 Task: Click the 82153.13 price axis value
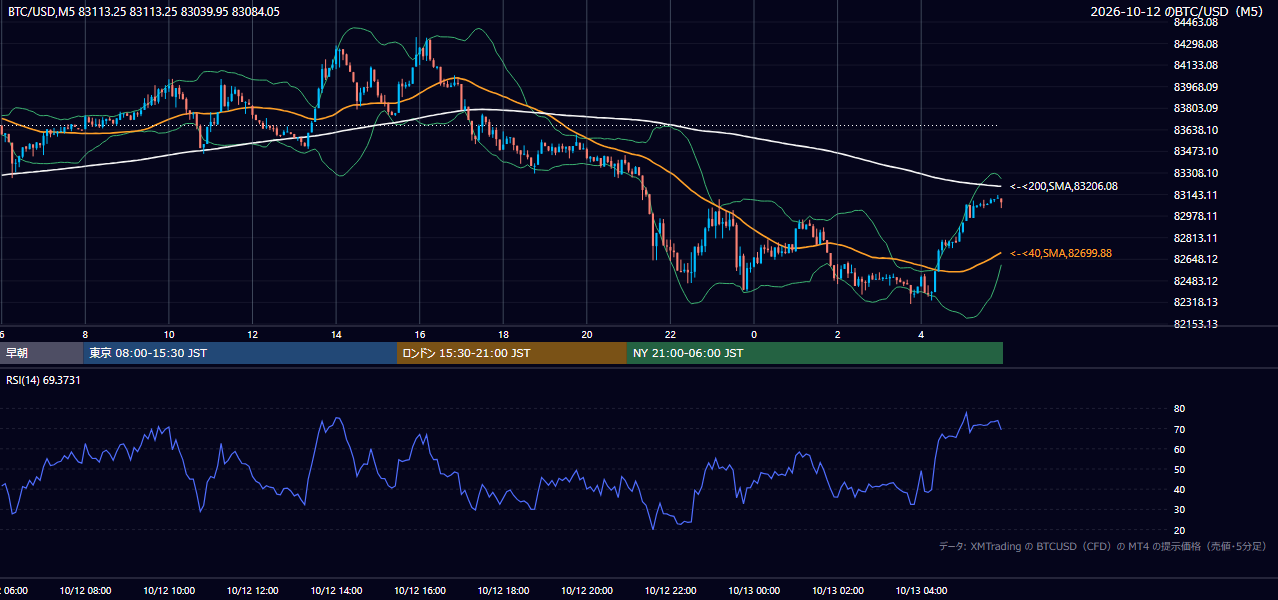coord(1195,324)
